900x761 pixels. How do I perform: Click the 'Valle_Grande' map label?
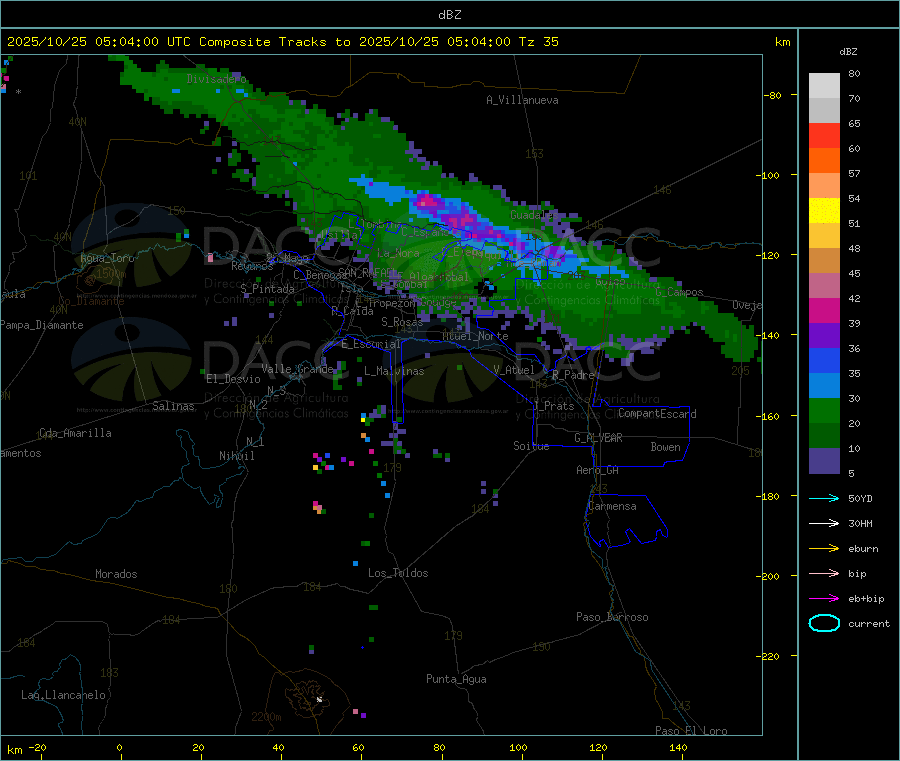[x=297, y=369]
